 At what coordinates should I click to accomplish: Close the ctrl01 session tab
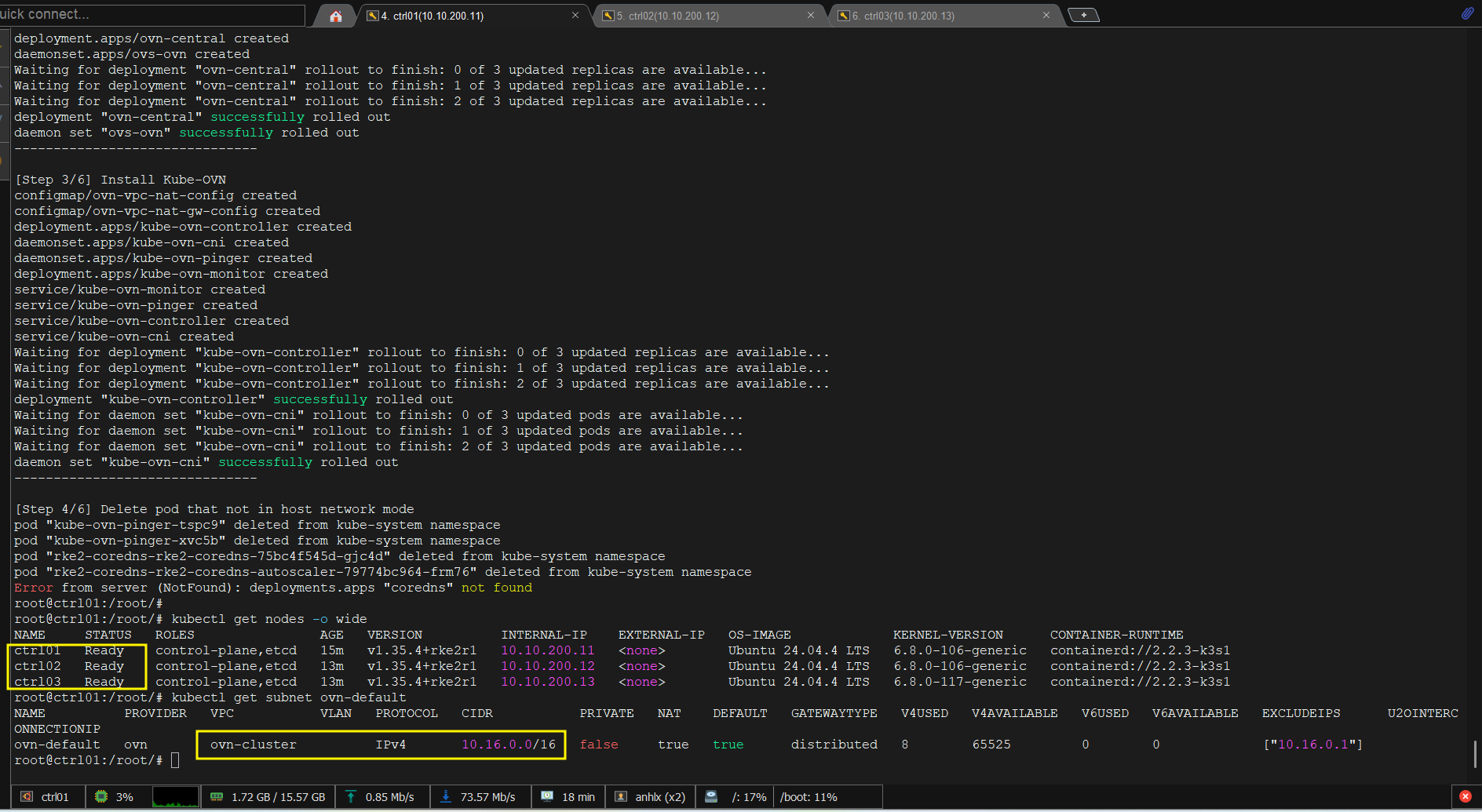pos(575,16)
